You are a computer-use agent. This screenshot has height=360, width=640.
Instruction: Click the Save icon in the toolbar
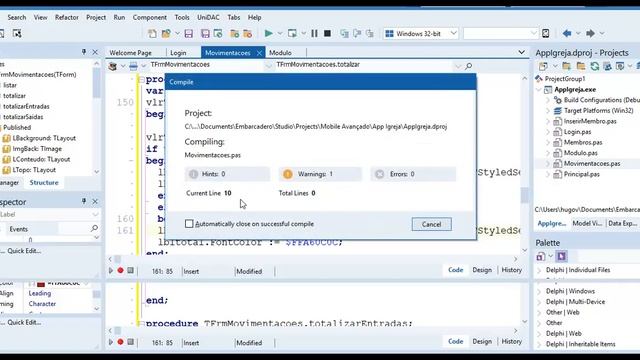(x=189, y=33)
